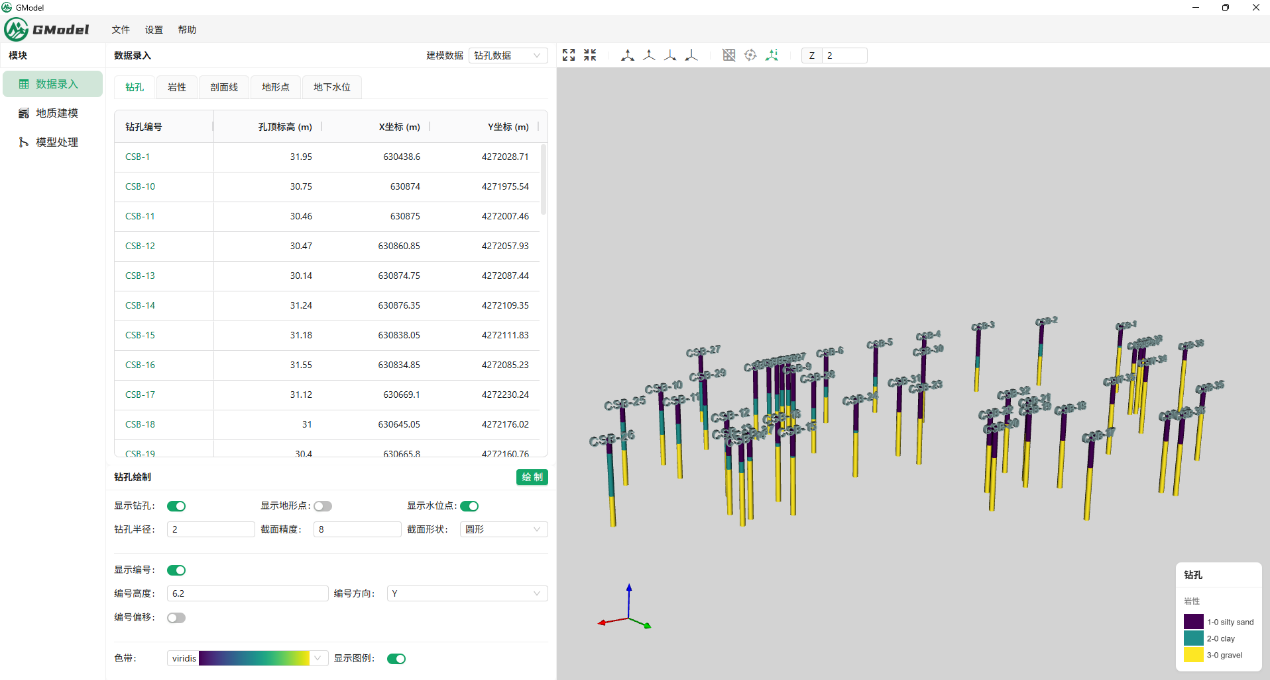Click the hidden grid icon in viewport toolbar
1270x680 pixels.
point(729,56)
